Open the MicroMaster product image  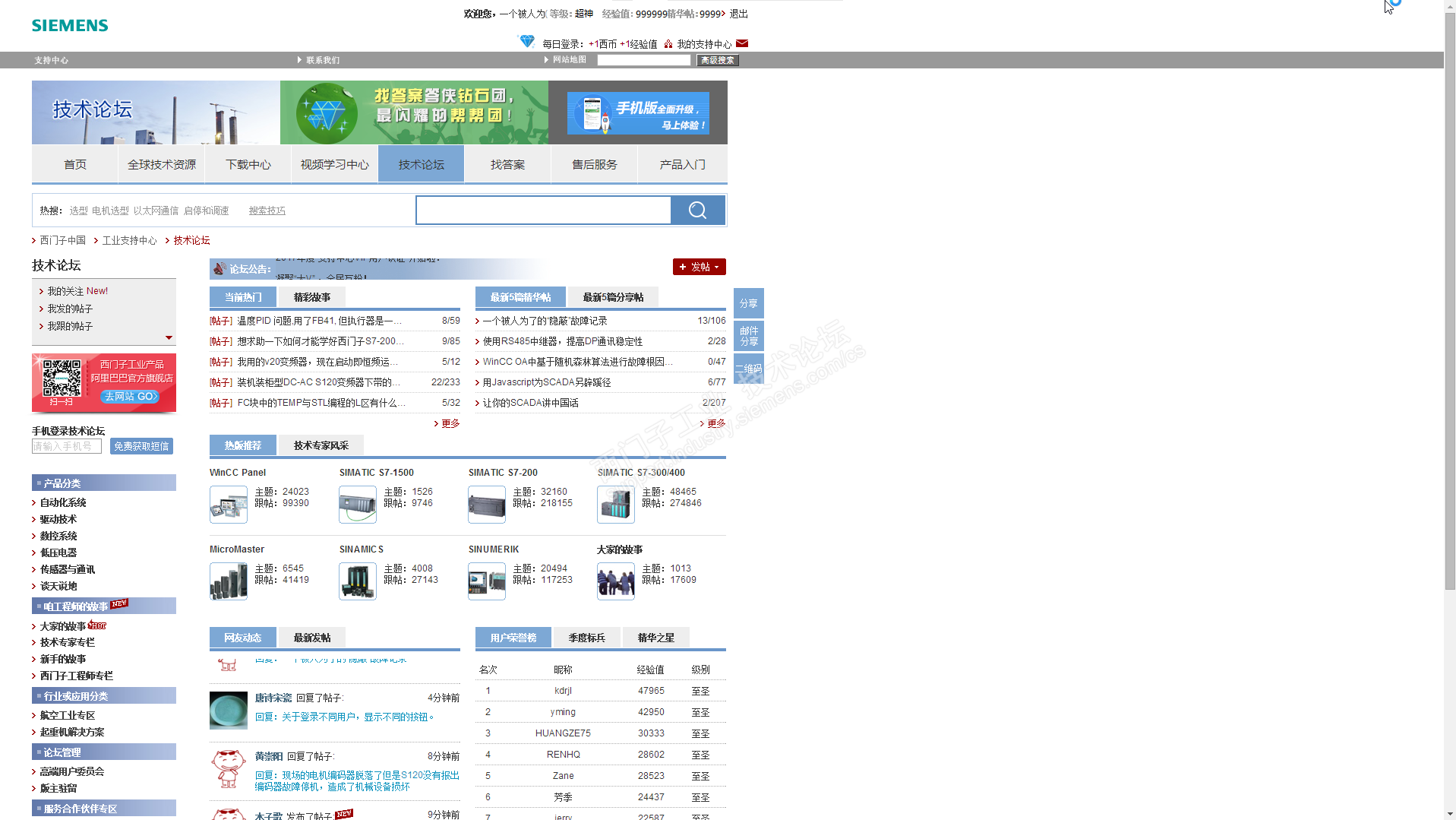click(229, 581)
